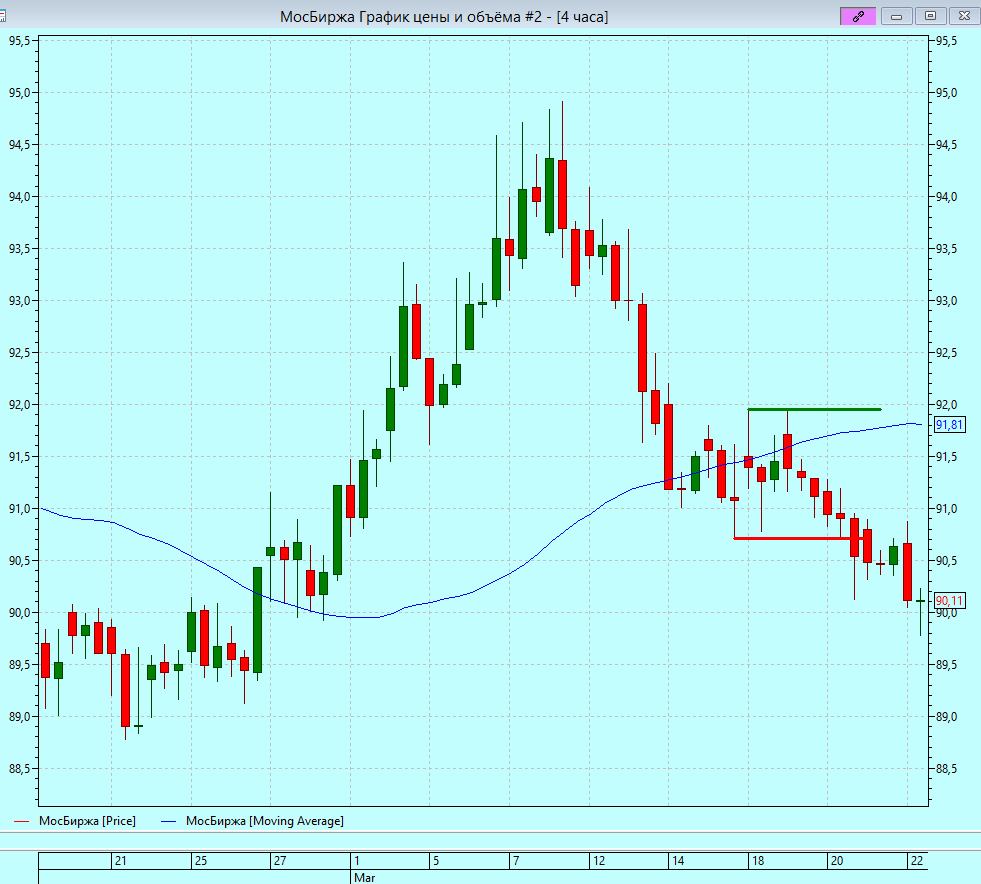
Task: Click date 21 on the time axis
Action: pyautogui.click(x=121, y=861)
